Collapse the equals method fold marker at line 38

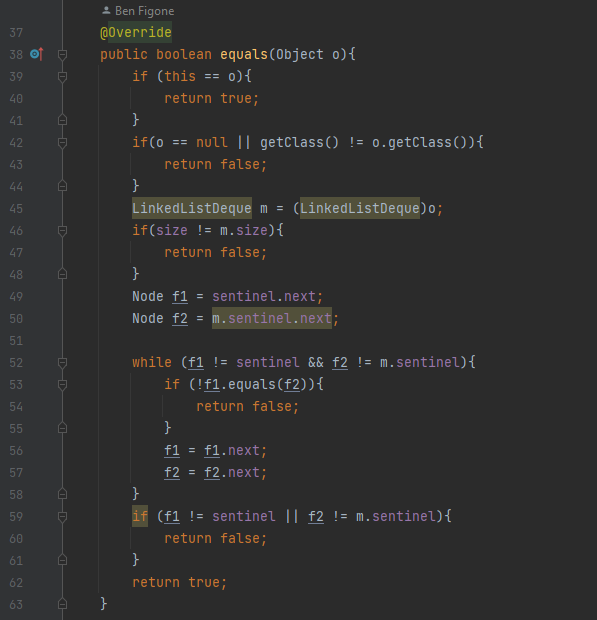pos(62,54)
